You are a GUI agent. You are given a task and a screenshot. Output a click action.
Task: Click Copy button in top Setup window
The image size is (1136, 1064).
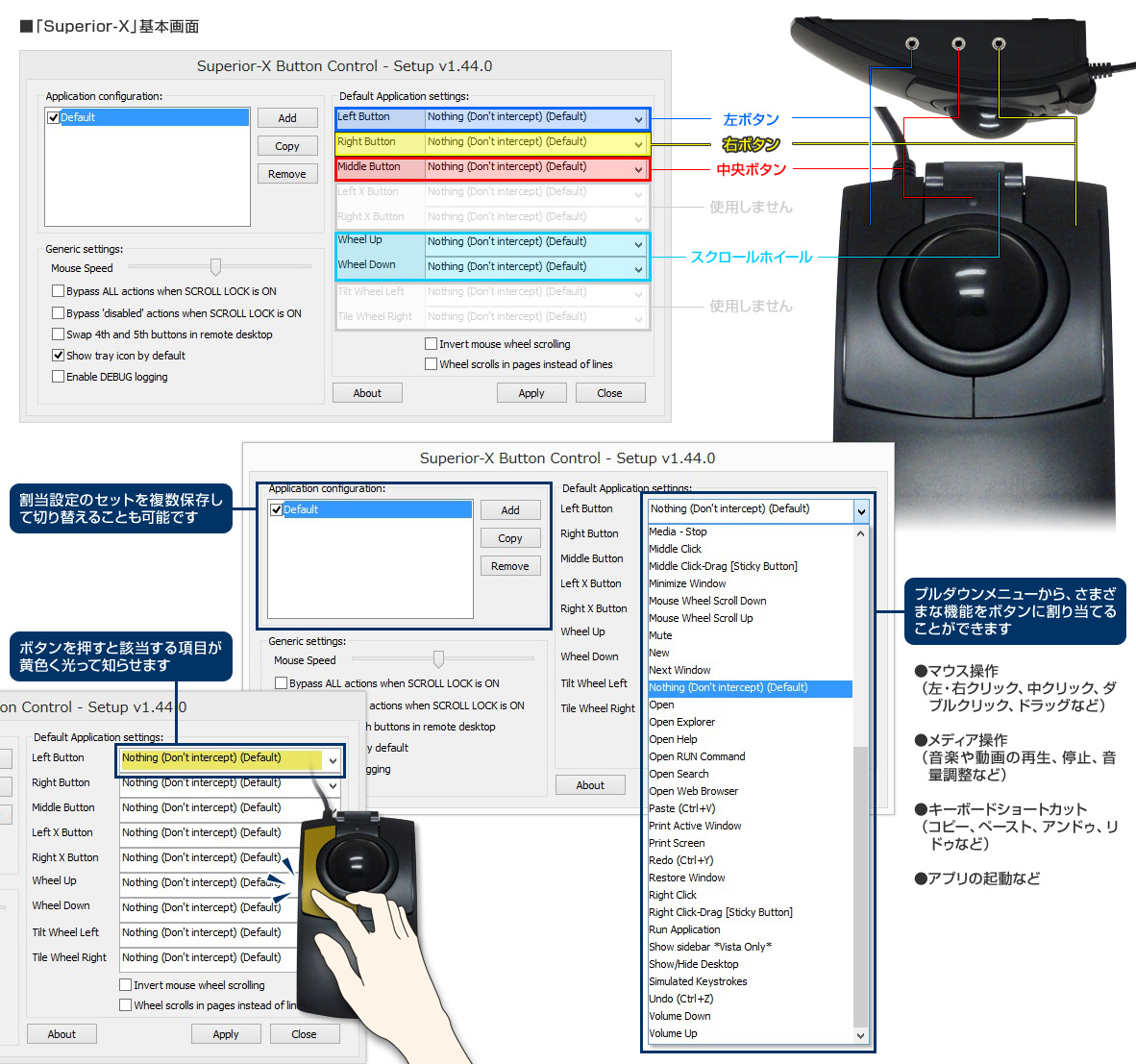point(287,146)
